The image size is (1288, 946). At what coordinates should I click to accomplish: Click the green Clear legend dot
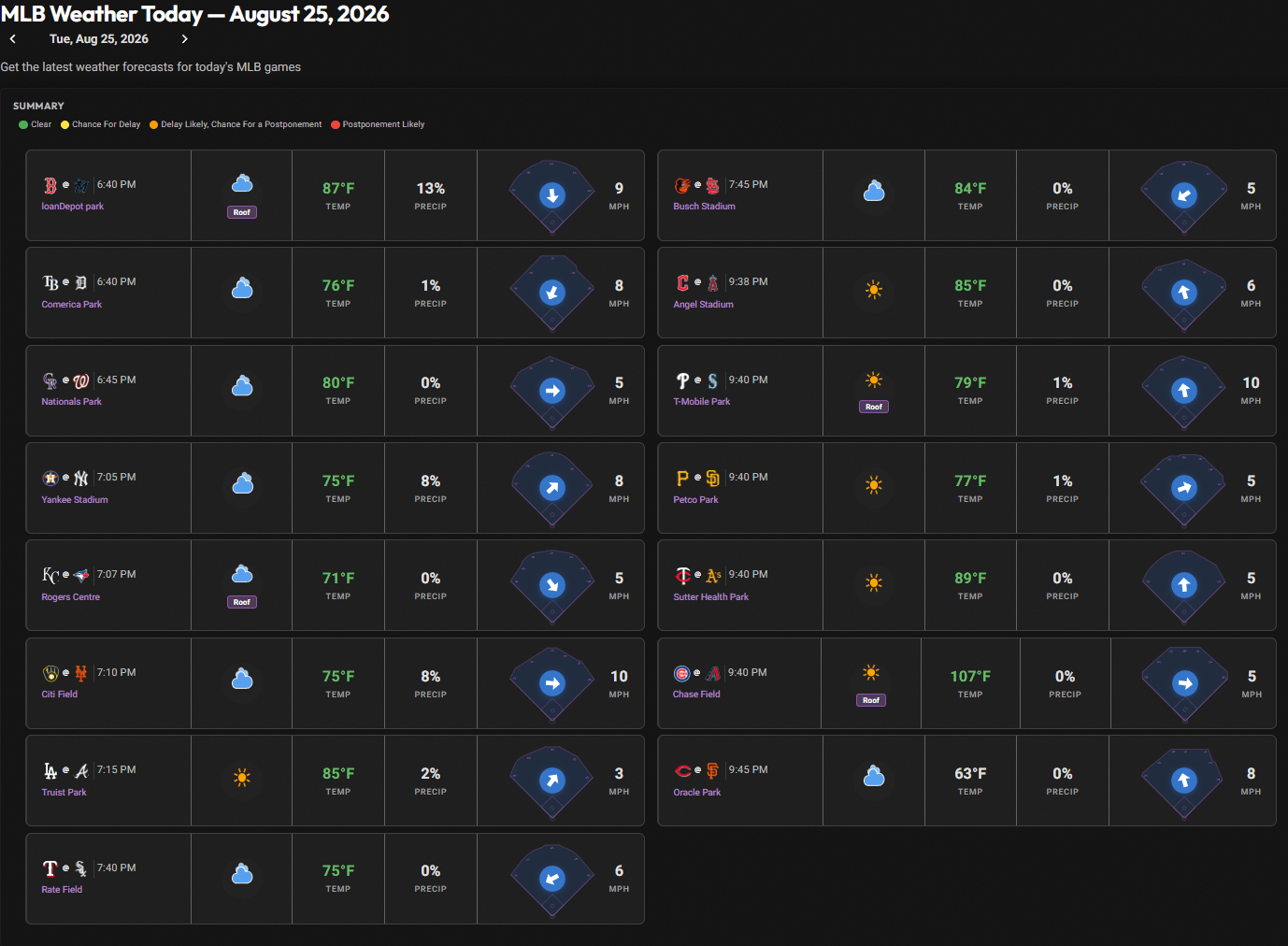point(23,124)
